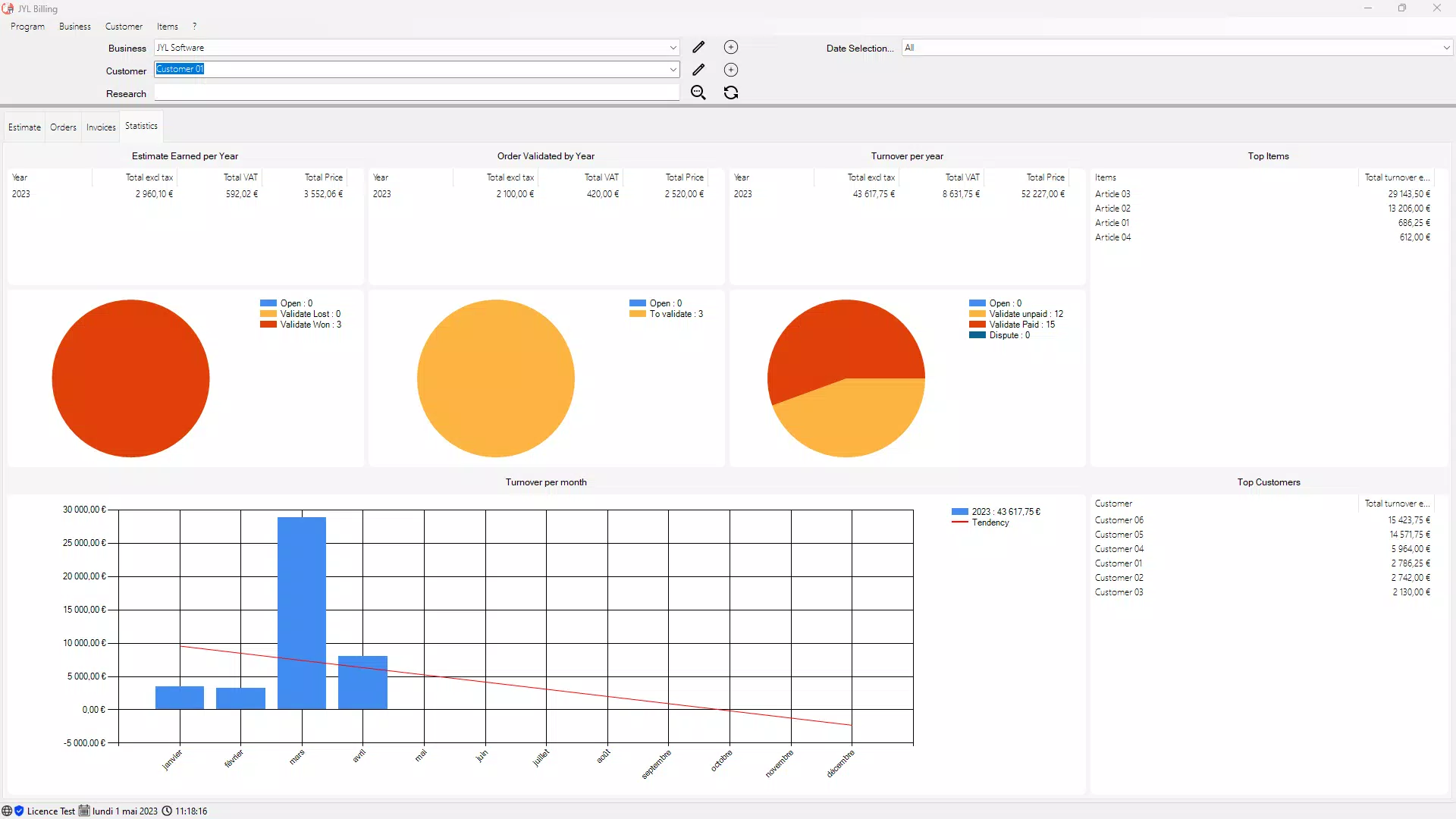Click the janvier bar in monthly chart
This screenshot has width=1456, height=819.
point(180,698)
